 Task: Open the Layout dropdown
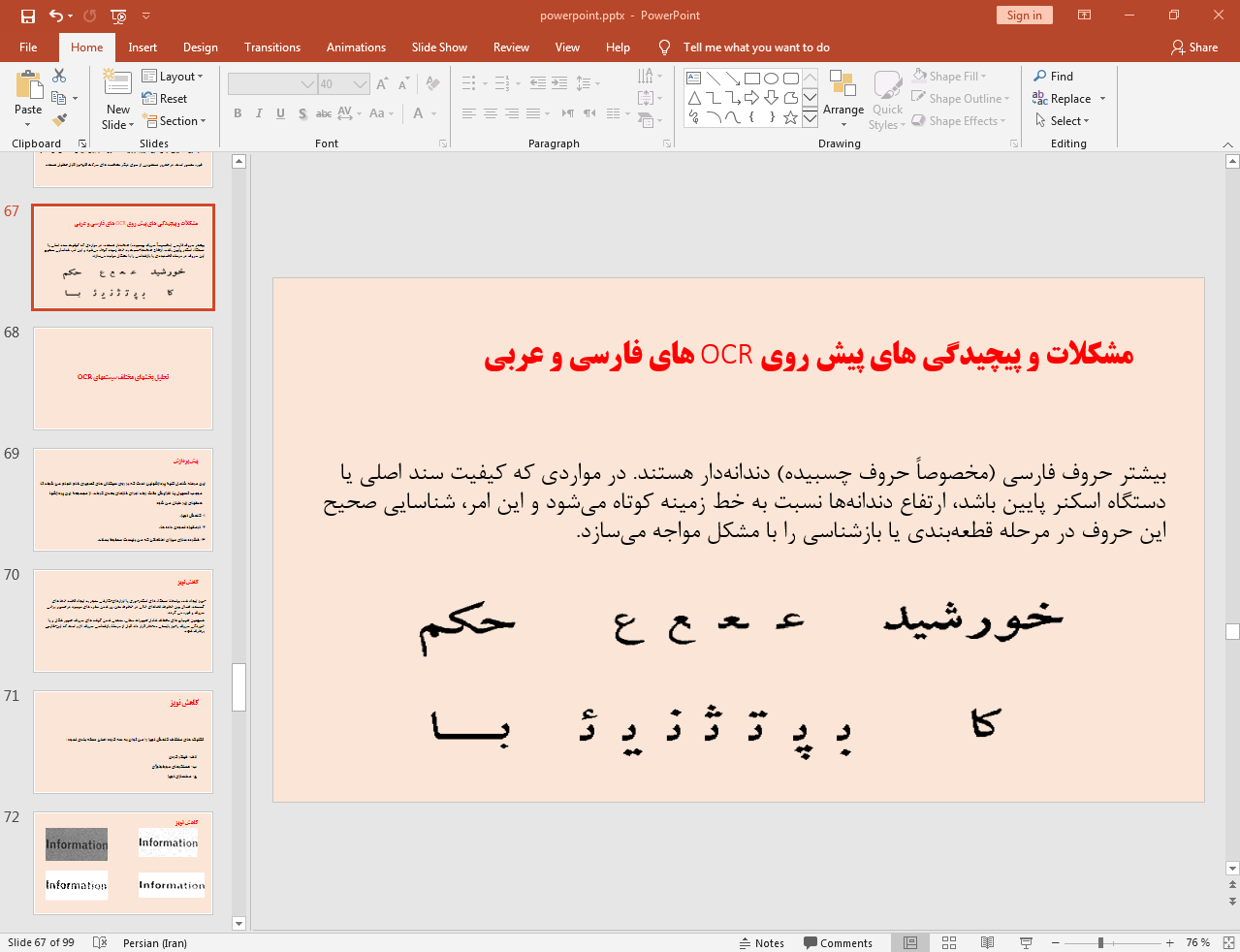173,76
